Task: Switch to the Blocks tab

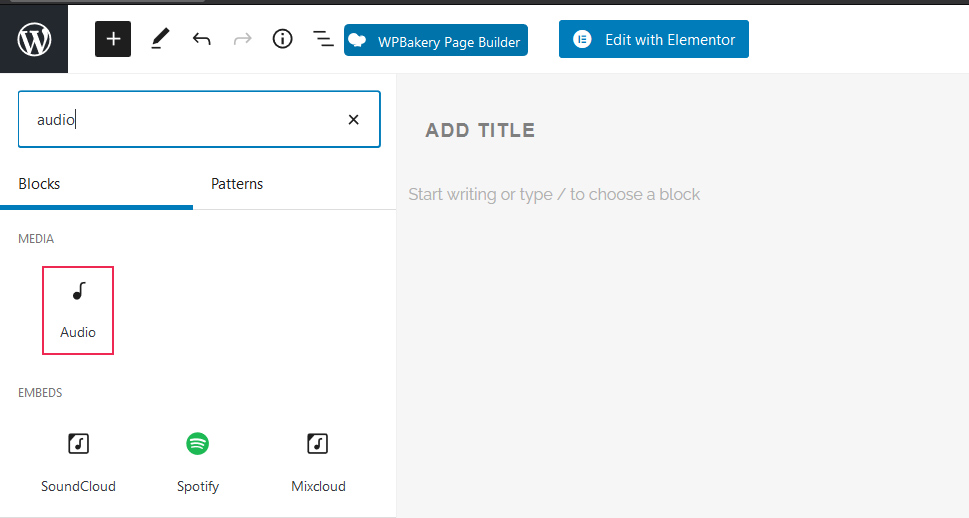Action: tap(40, 184)
